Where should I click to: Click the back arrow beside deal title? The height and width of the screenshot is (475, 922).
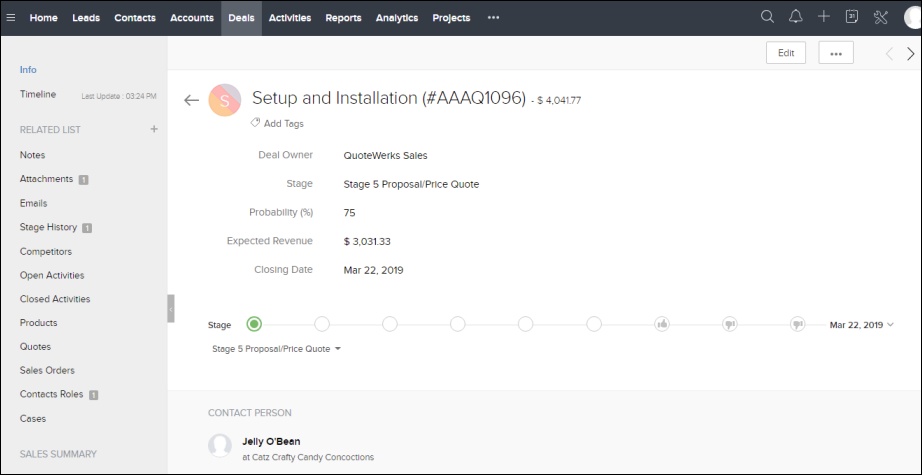tap(192, 100)
